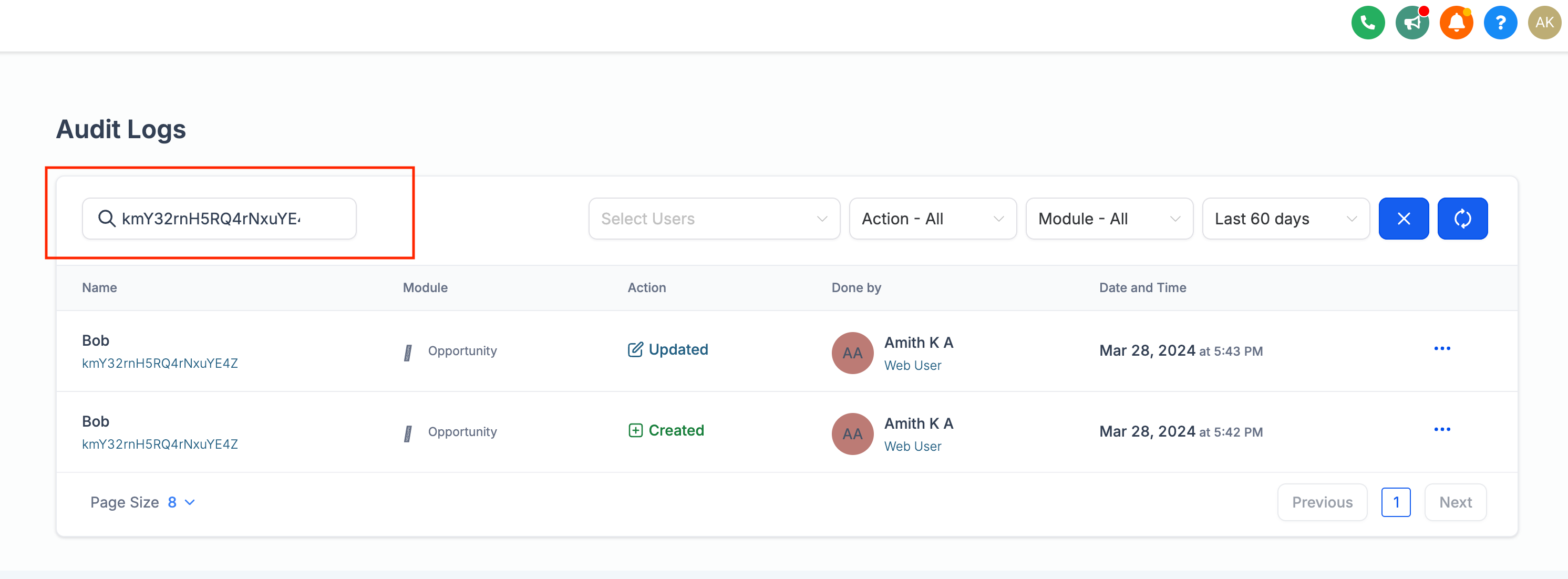
Task: Click the Previous pagination button
Action: tap(1322, 502)
